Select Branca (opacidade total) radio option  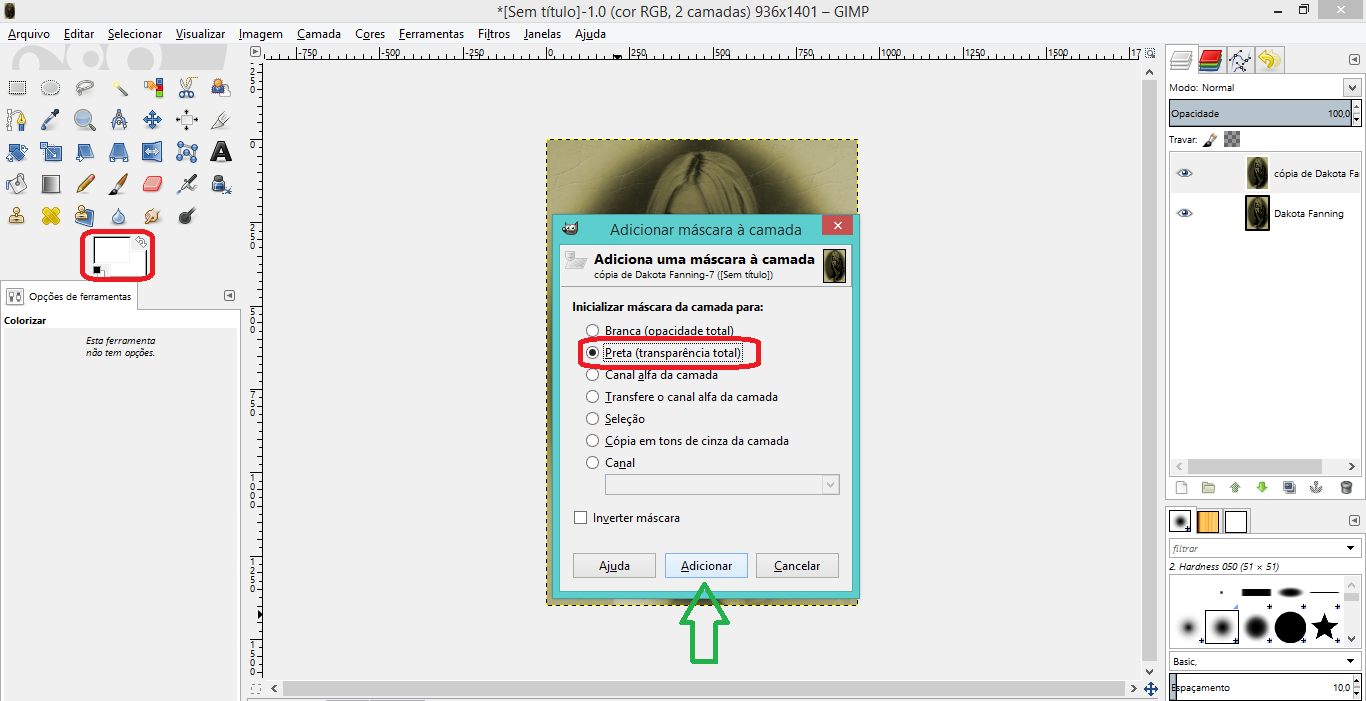[x=593, y=331]
